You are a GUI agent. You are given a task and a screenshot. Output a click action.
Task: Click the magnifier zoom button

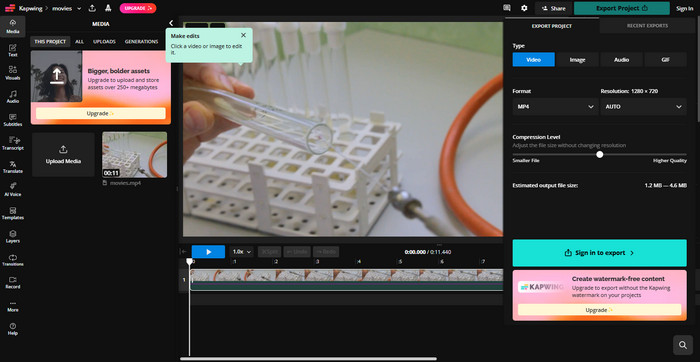tap(683, 345)
